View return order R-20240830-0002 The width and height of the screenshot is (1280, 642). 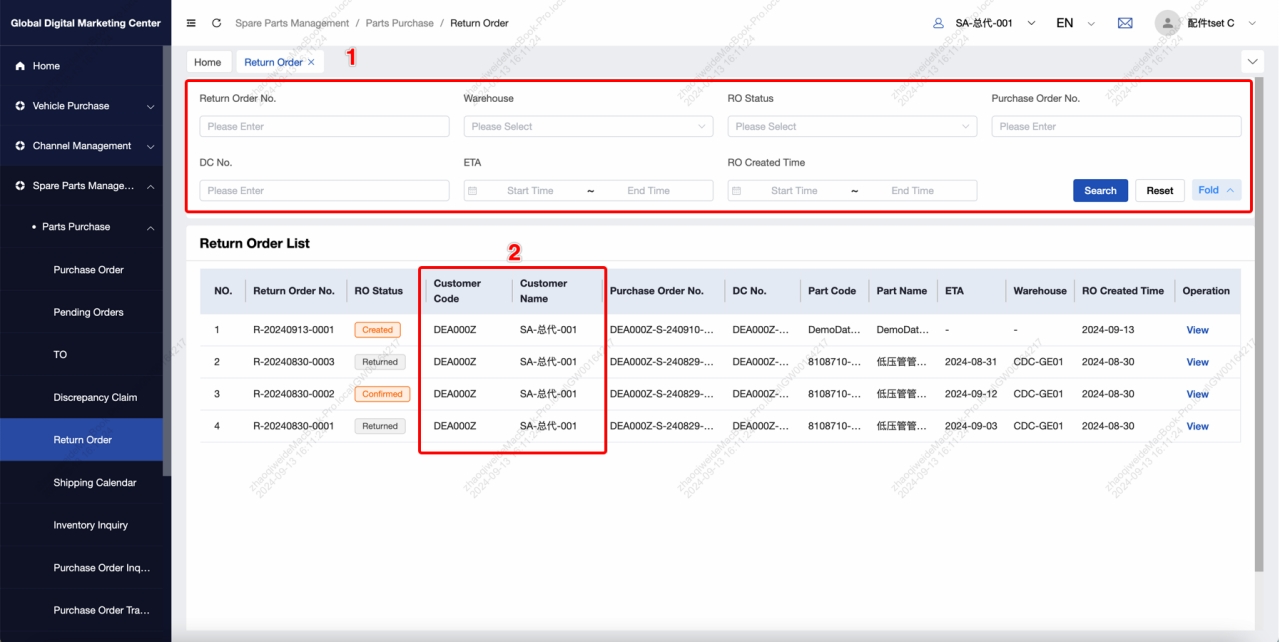coord(1197,394)
